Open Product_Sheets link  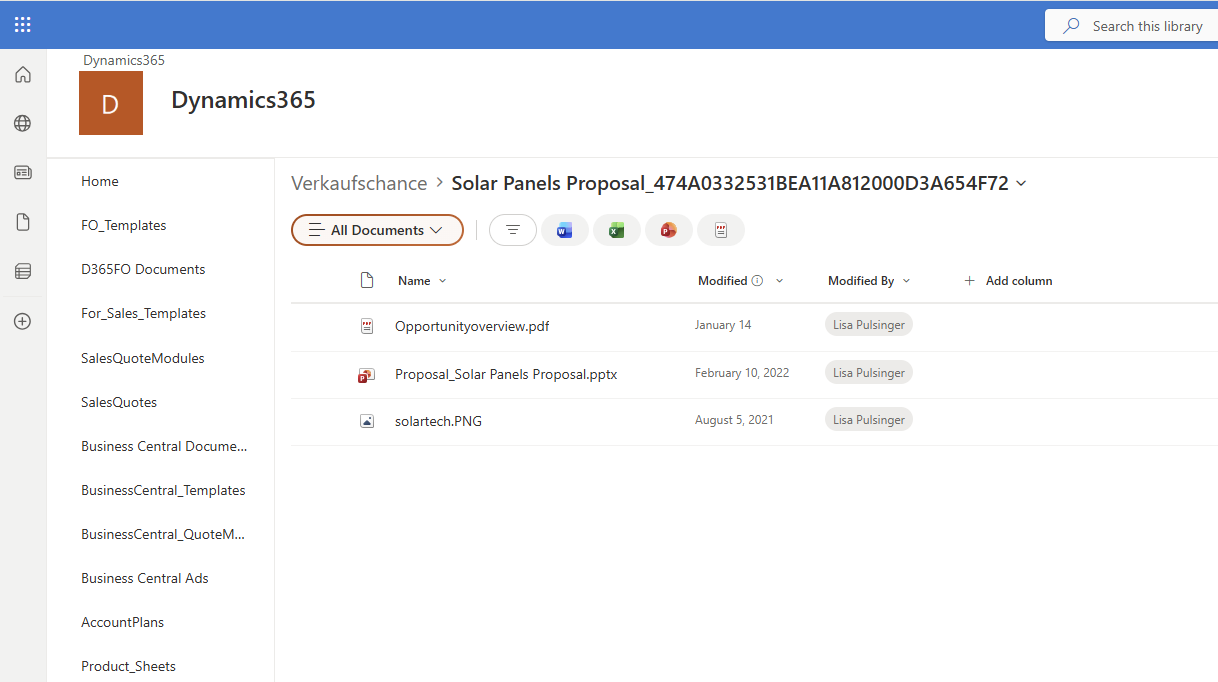tap(128, 666)
